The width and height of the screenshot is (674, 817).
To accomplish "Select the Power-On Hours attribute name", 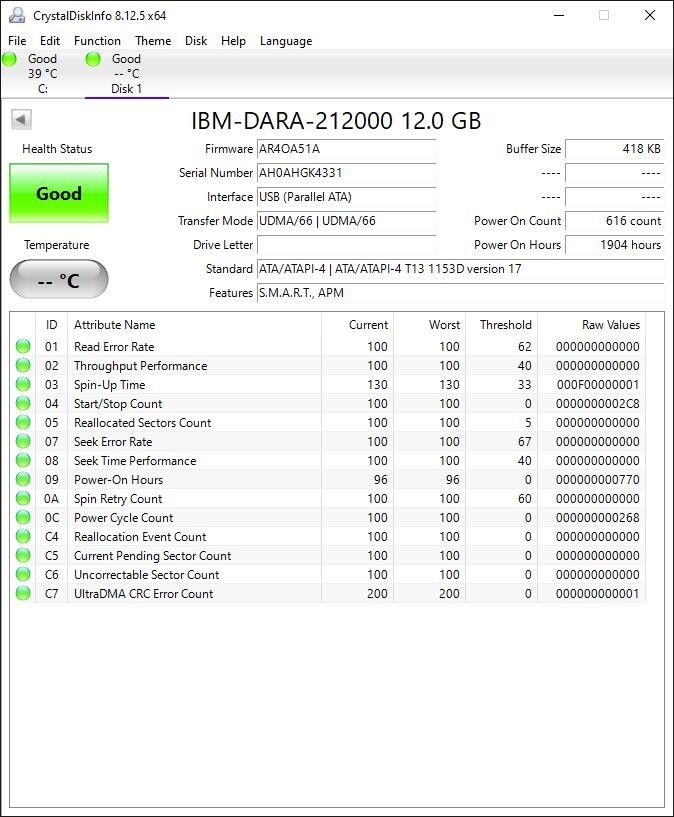I will pos(118,479).
